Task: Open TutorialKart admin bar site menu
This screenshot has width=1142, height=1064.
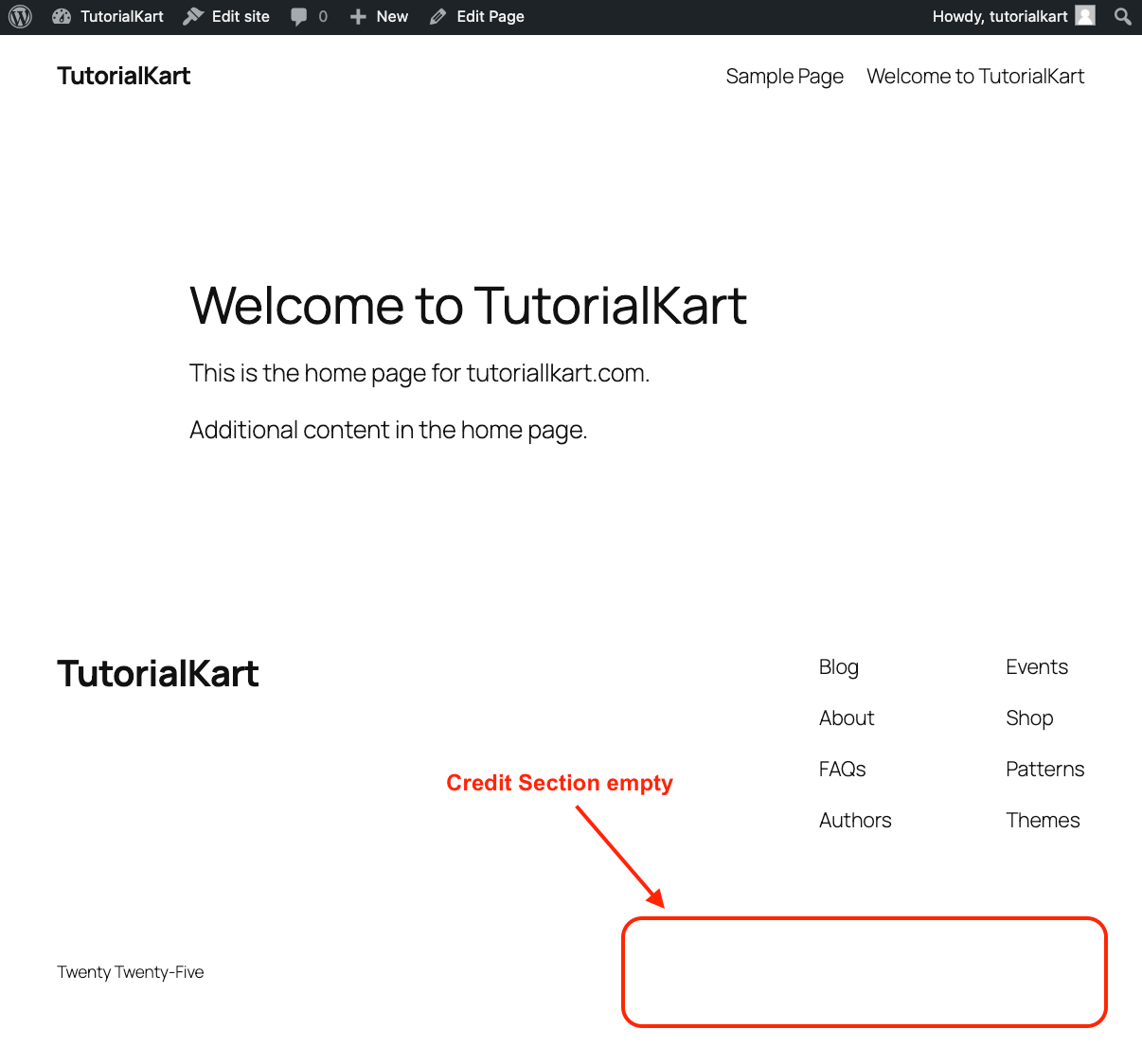Action: pos(121,16)
